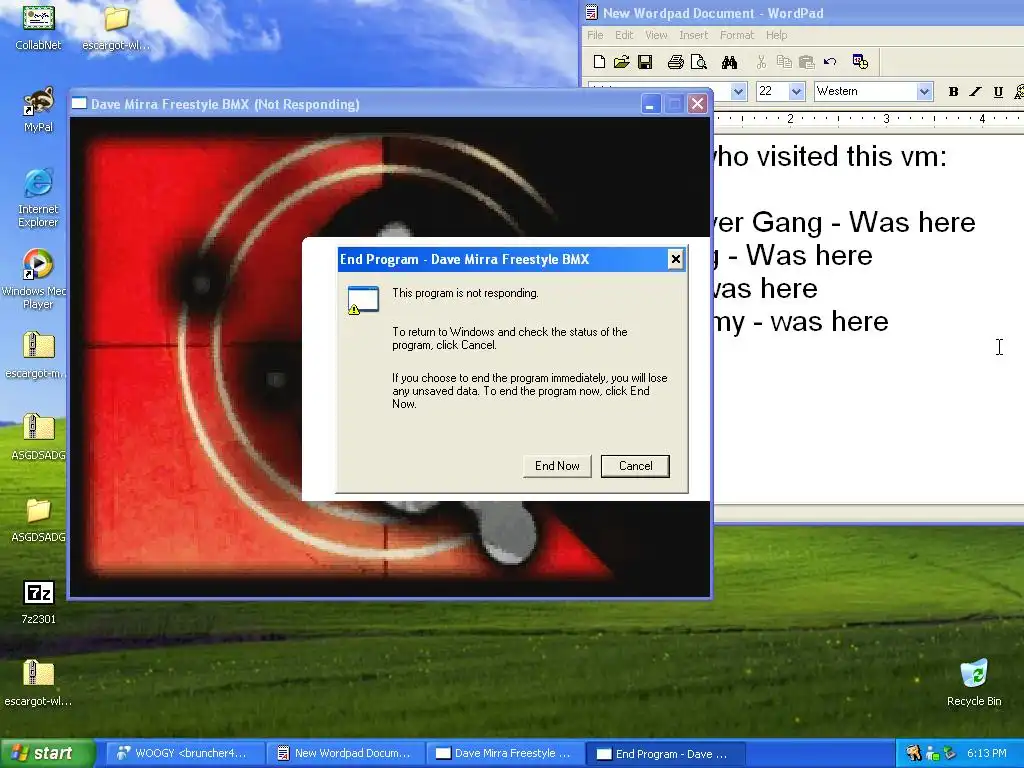Close the Dave Mirra Freestyle BMX window
Image resolution: width=1024 pixels, height=768 pixels.
(x=697, y=104)
